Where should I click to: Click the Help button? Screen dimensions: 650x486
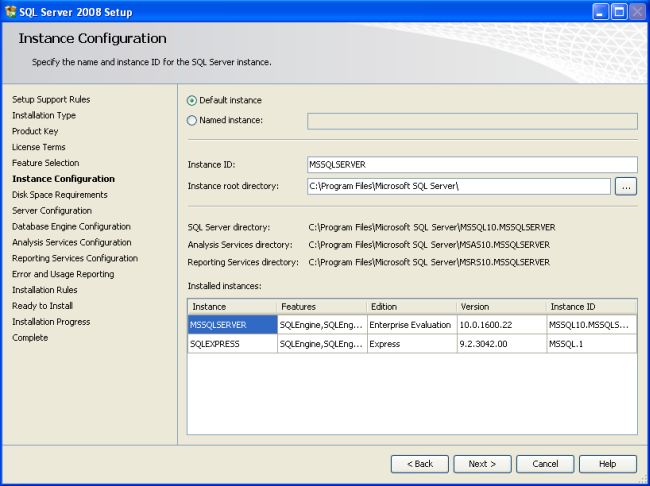tap(608, 464)
